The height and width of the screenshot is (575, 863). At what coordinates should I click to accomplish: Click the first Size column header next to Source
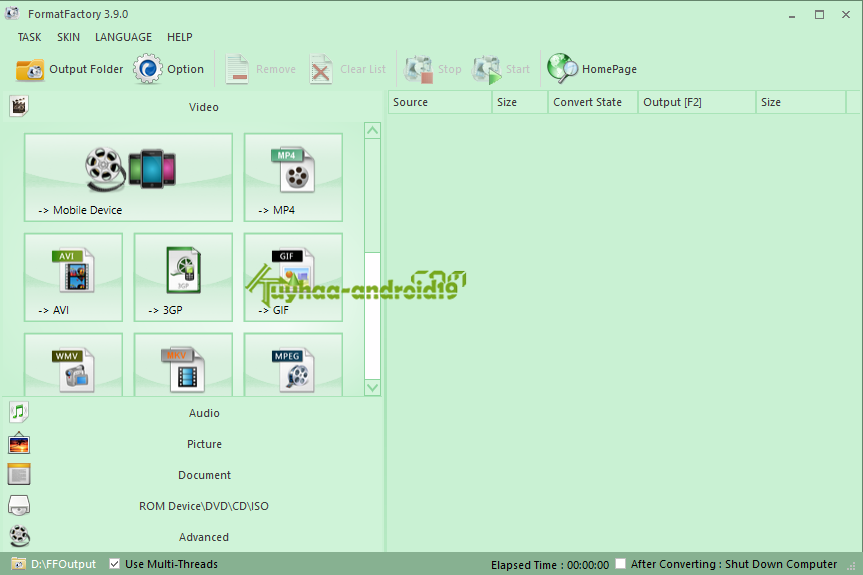520,102
